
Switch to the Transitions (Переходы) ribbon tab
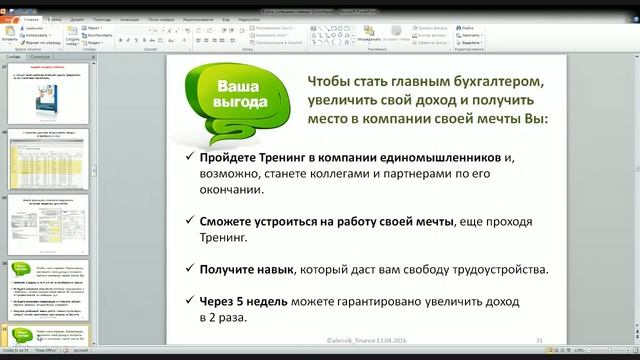[102, 19]
